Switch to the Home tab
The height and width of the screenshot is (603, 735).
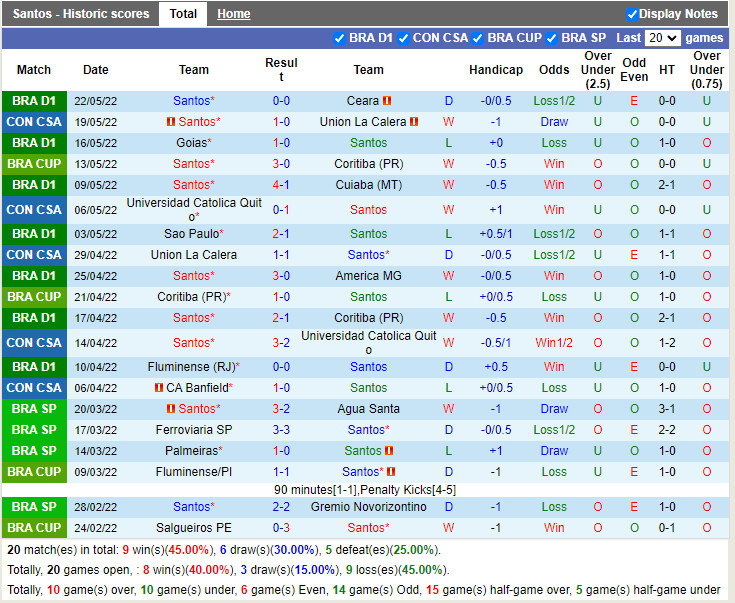234,14
